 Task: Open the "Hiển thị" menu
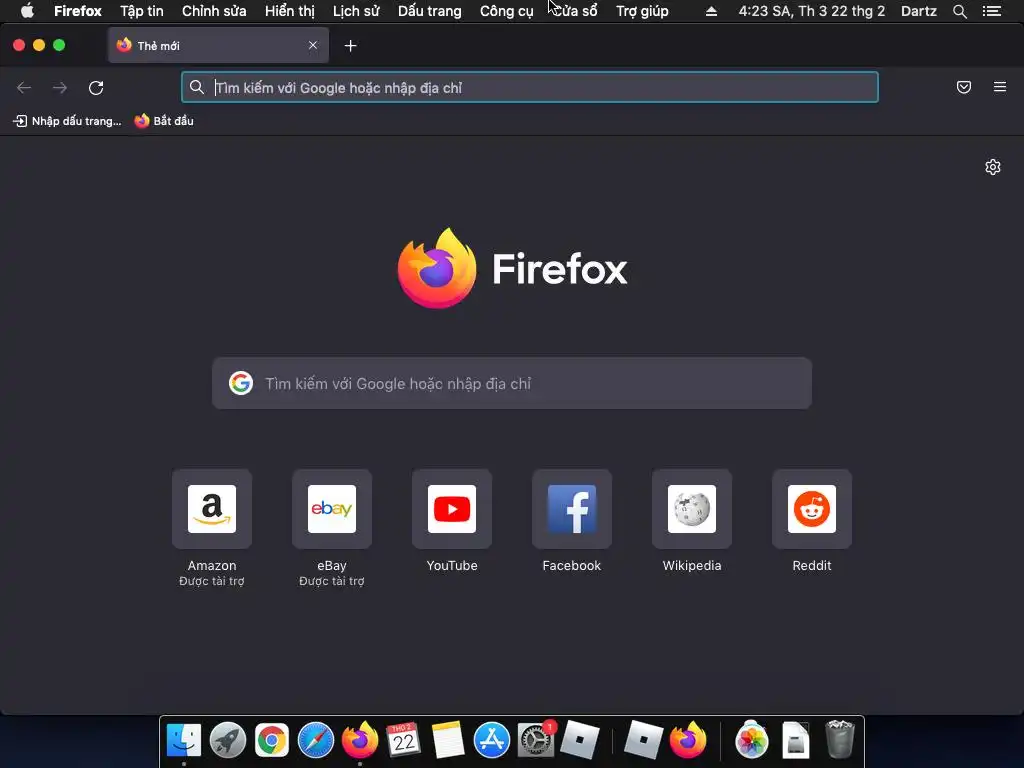(x=289, y=11)
